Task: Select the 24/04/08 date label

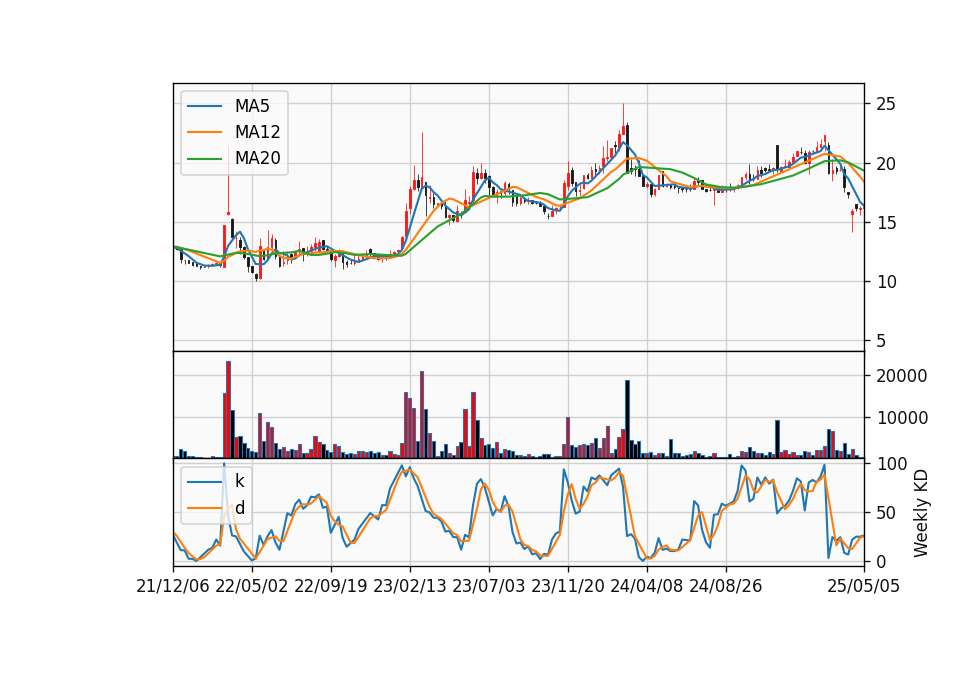Action: (x=647, y=587)
